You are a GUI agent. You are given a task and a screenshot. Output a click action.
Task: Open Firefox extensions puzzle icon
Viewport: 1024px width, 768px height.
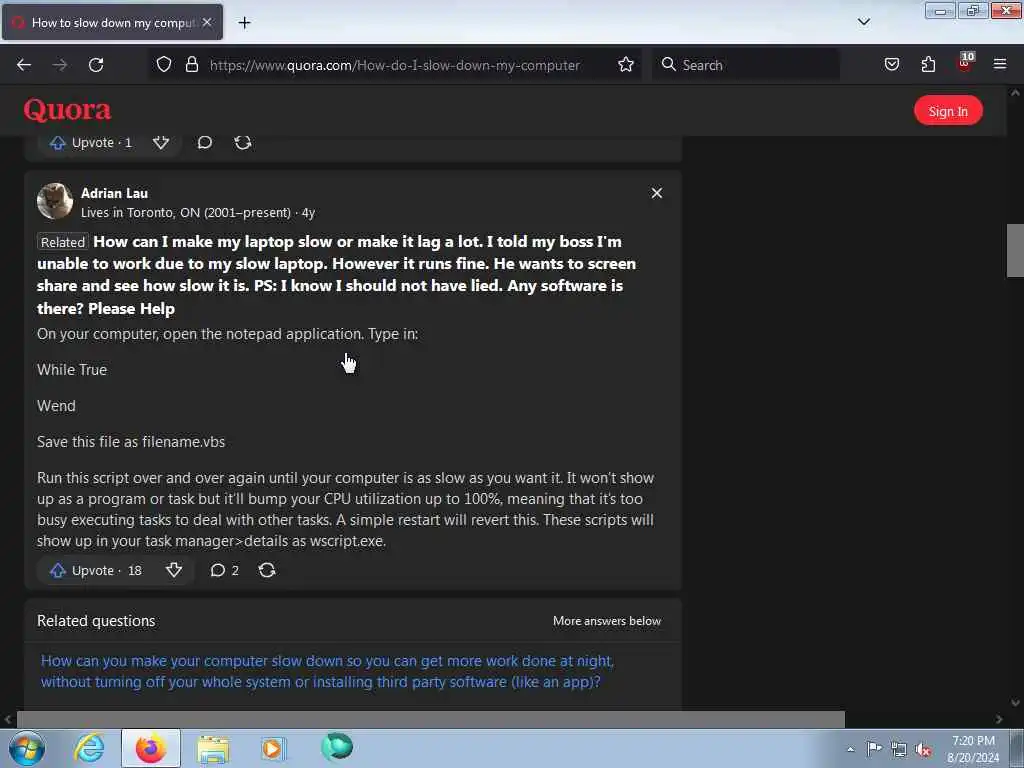(928, 65)
